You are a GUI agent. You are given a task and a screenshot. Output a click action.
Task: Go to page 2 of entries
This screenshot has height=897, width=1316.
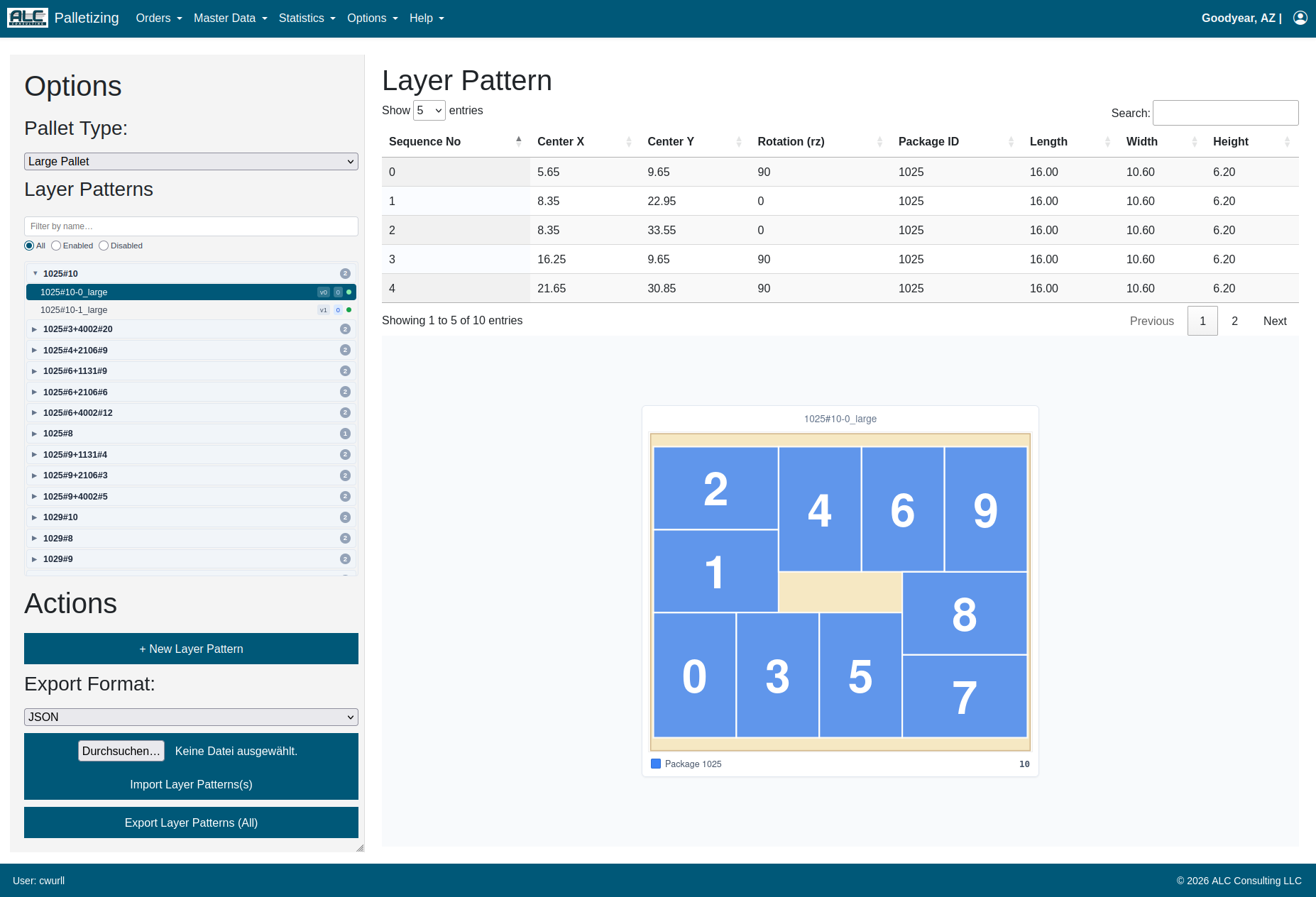coord(1234,321)
